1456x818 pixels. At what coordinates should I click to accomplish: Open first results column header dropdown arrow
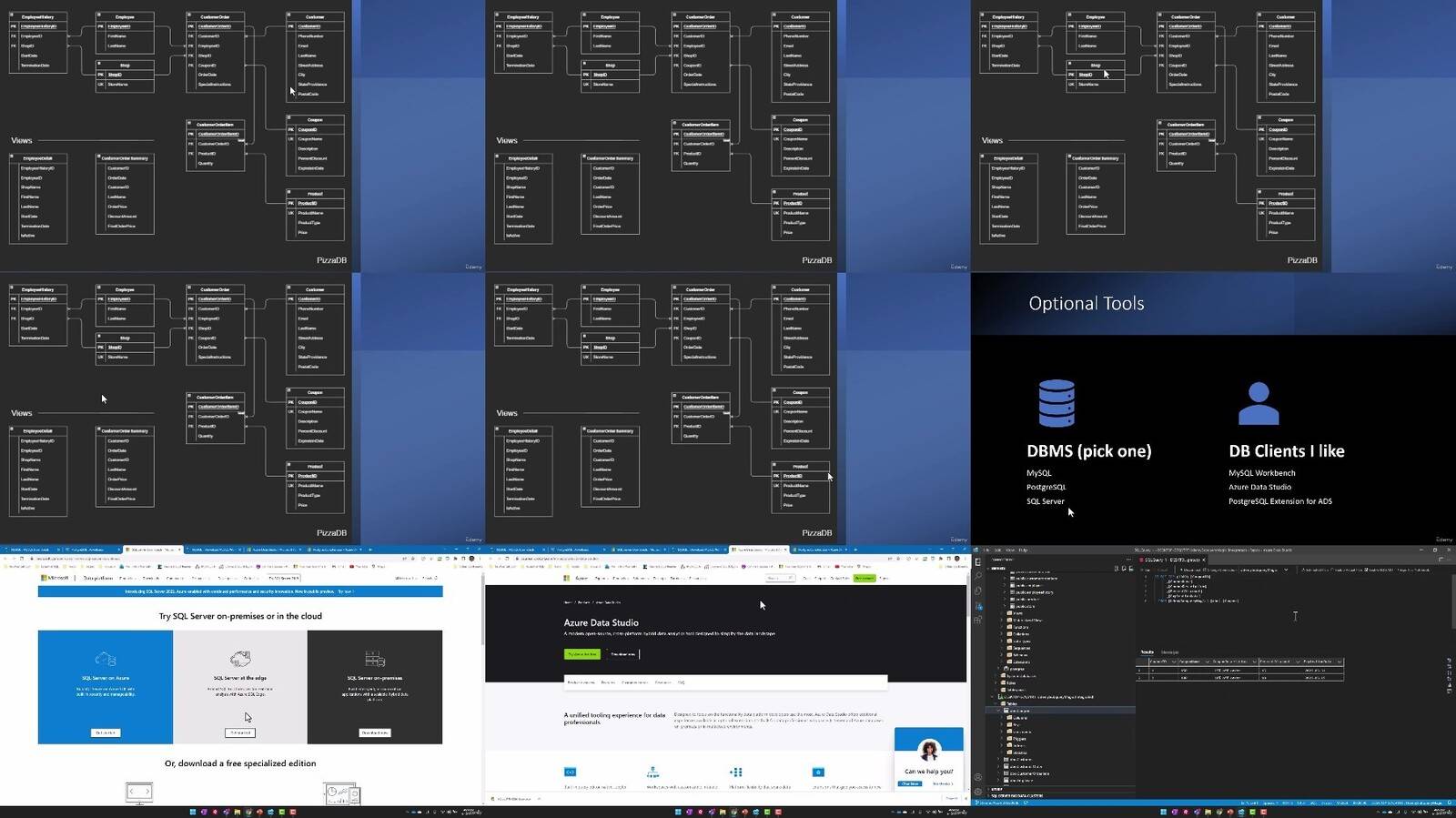pos(1174,661)
